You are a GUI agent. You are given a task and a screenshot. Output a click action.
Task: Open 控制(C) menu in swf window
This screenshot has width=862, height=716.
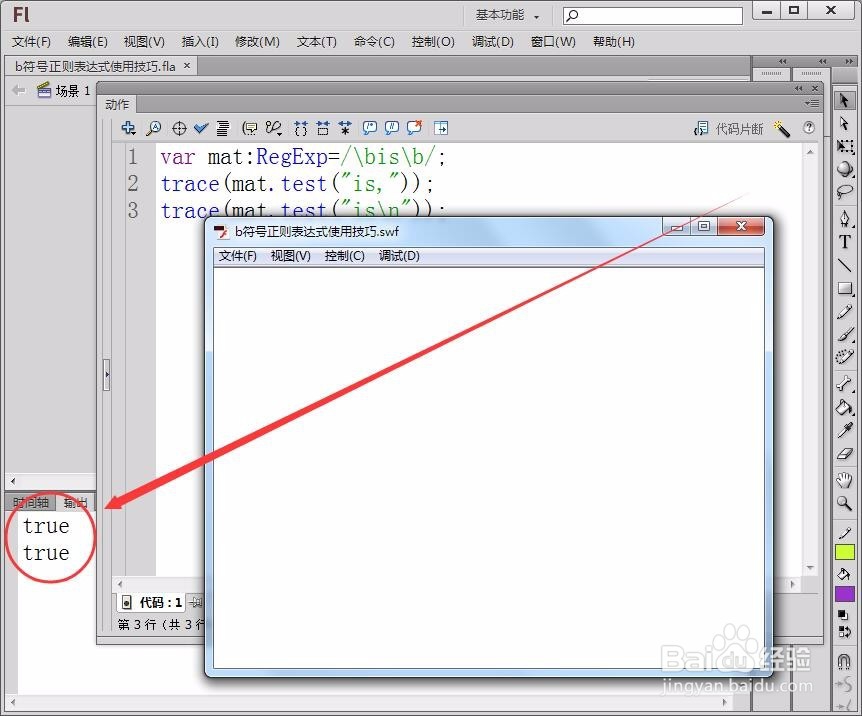[345, 256]
